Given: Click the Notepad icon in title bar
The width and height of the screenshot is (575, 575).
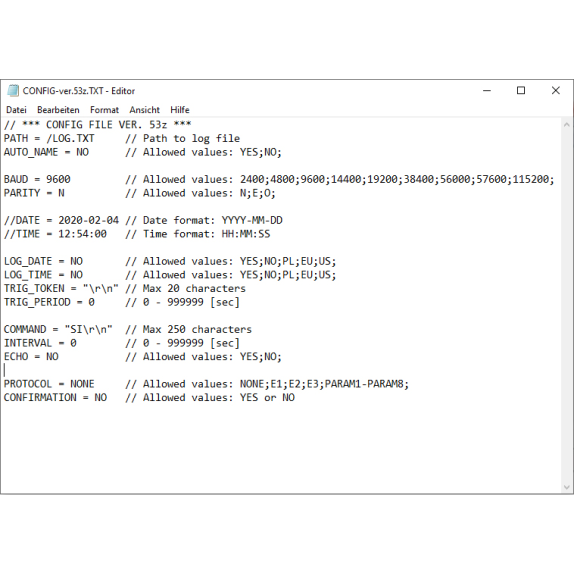Looking at the screenshot, I should click(13, 91).
